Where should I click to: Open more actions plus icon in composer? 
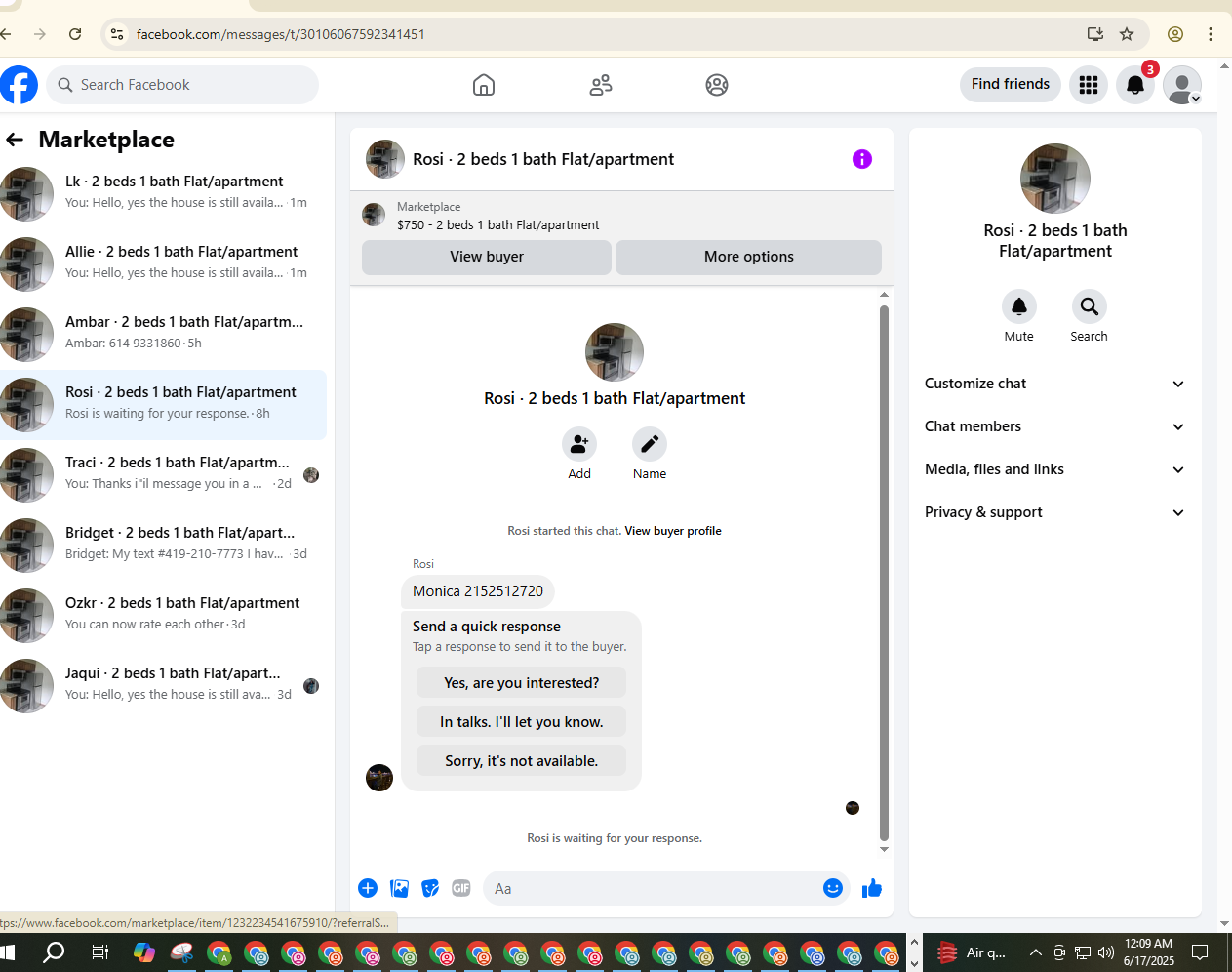pyautogui.click(x=368, y=888)
